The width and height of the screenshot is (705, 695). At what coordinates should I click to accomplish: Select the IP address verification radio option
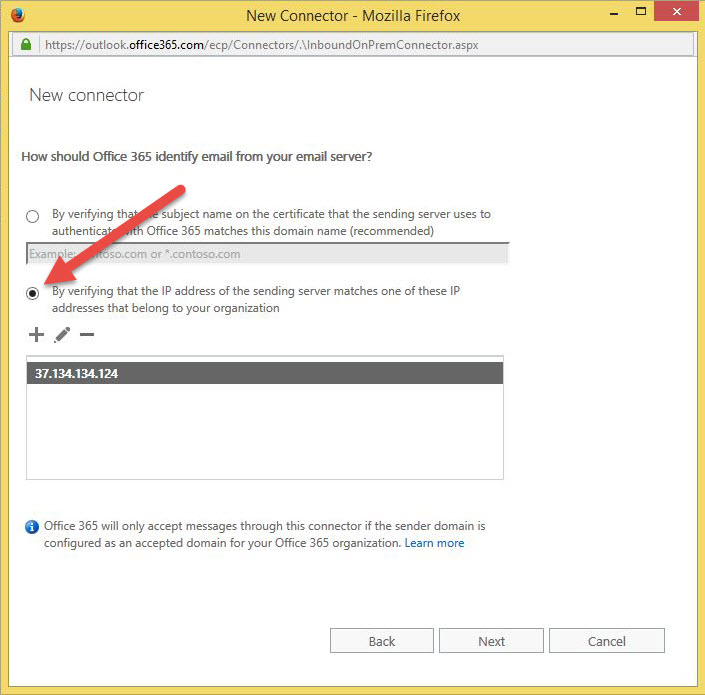[32, 294]
